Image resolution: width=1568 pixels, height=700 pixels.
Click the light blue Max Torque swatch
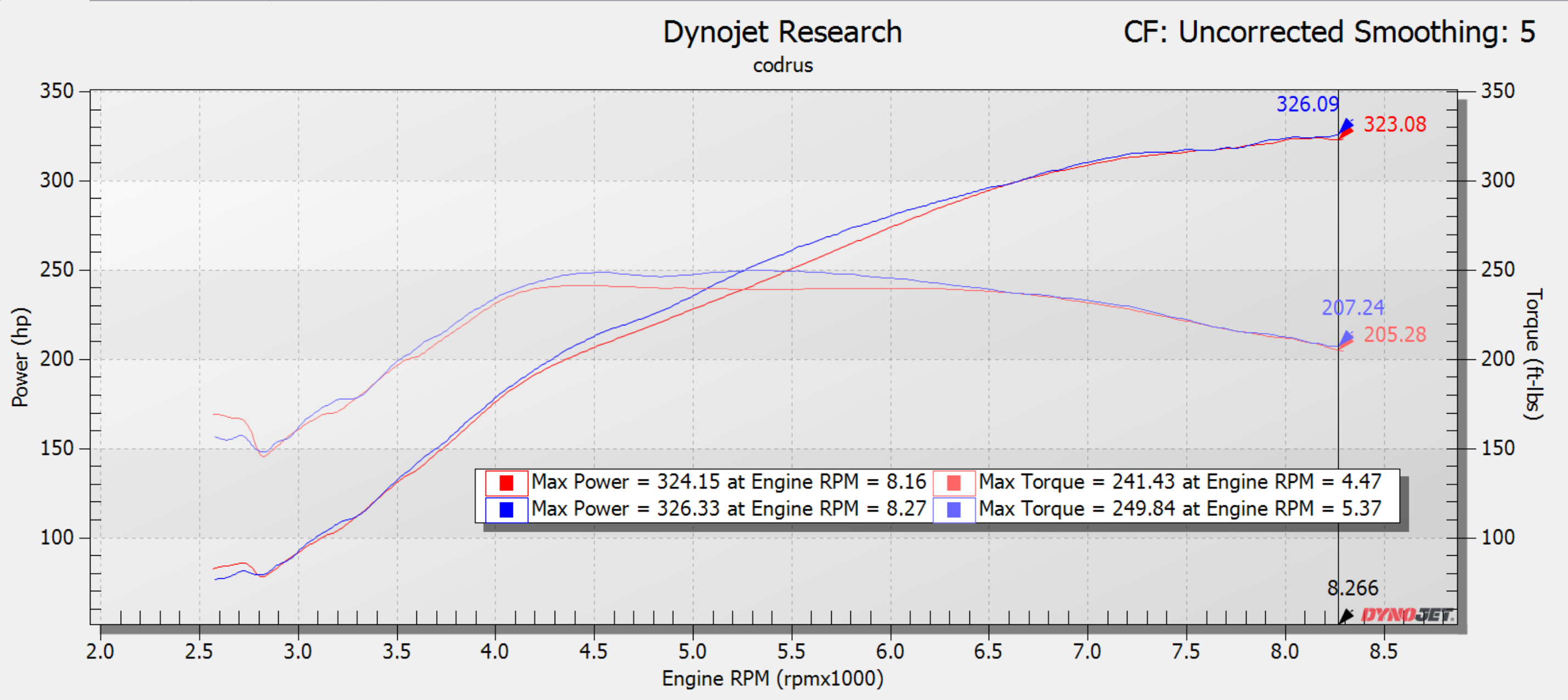953,510
